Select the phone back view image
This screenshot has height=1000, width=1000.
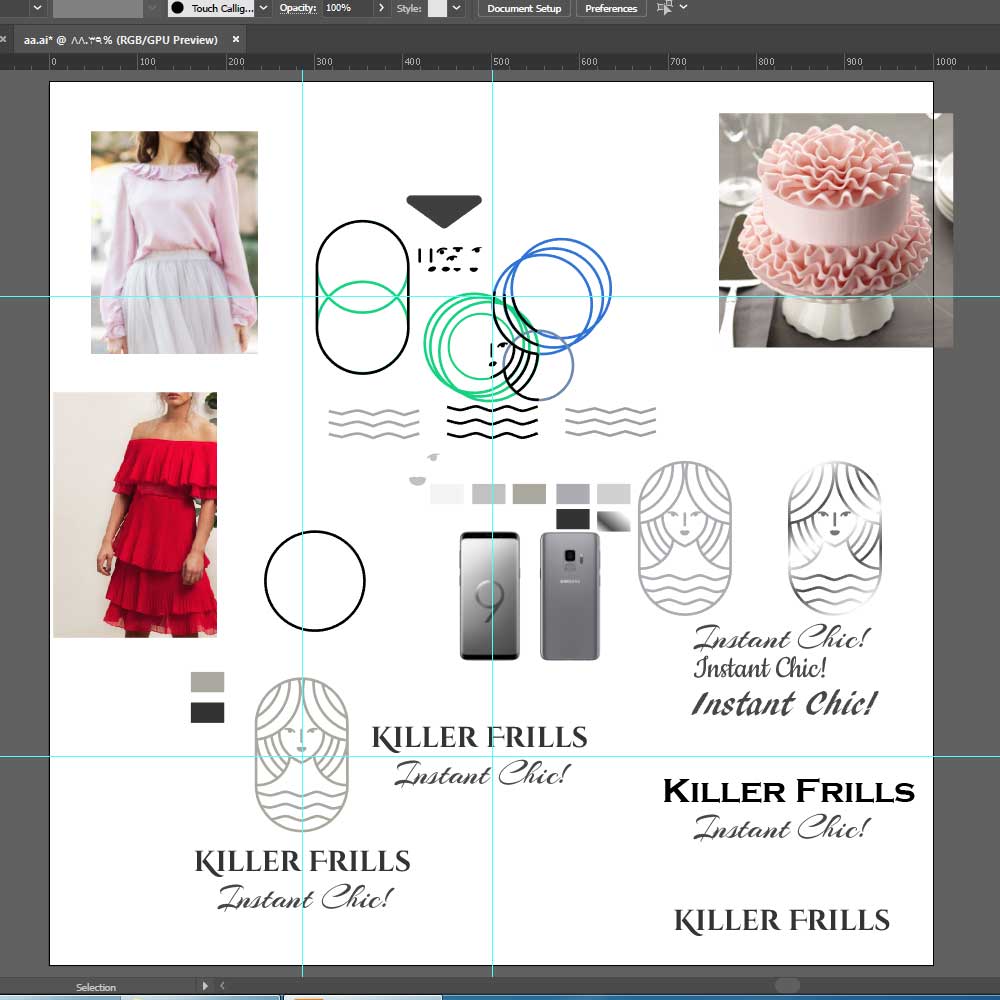570,596
